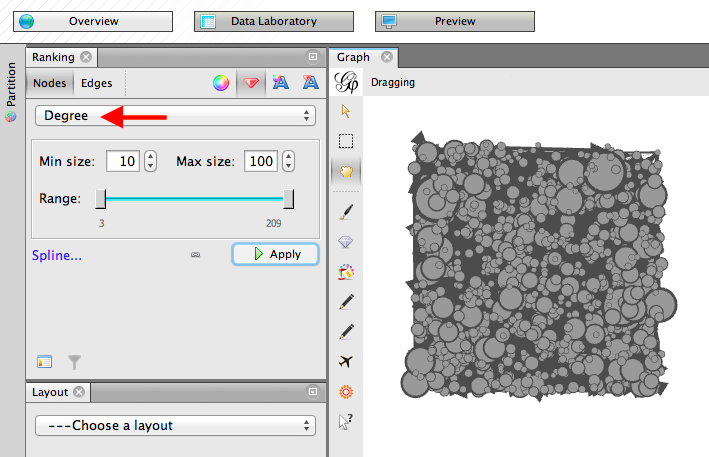Screen dimensions: 709x457
Task: Select the red diamond size ranking icon
Action: click(251, 83)
